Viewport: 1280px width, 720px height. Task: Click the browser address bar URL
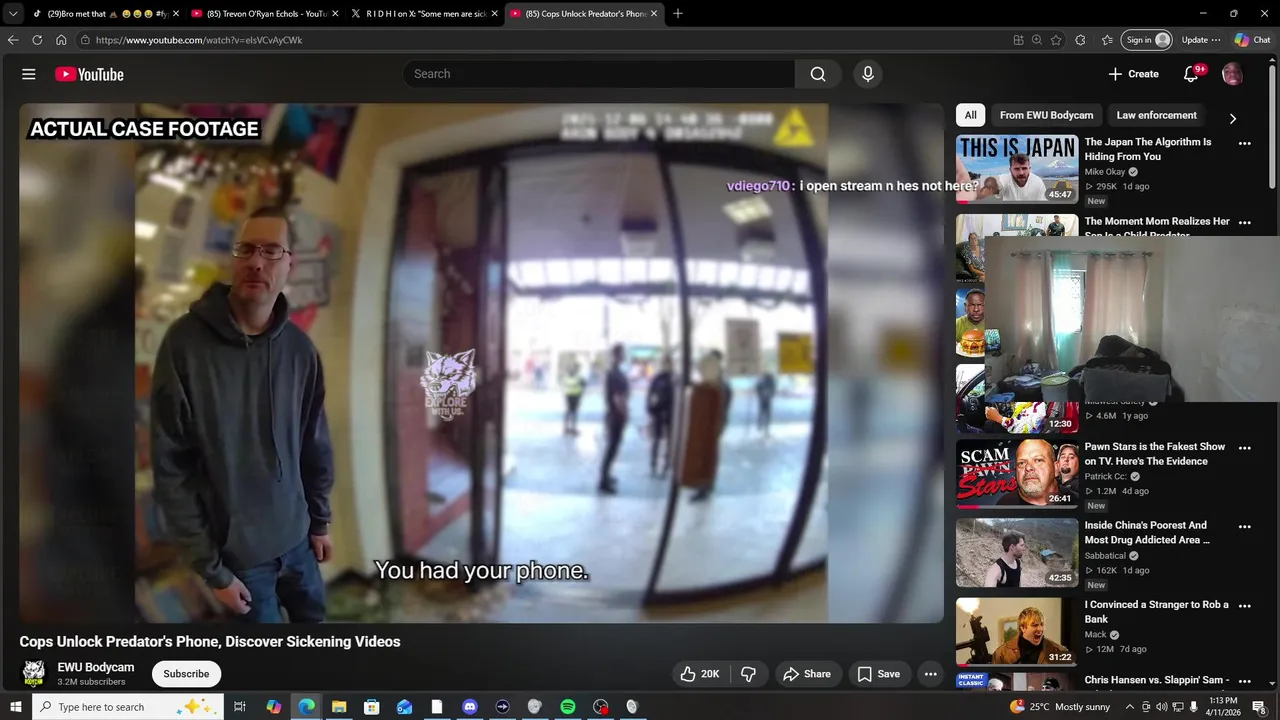199,40
